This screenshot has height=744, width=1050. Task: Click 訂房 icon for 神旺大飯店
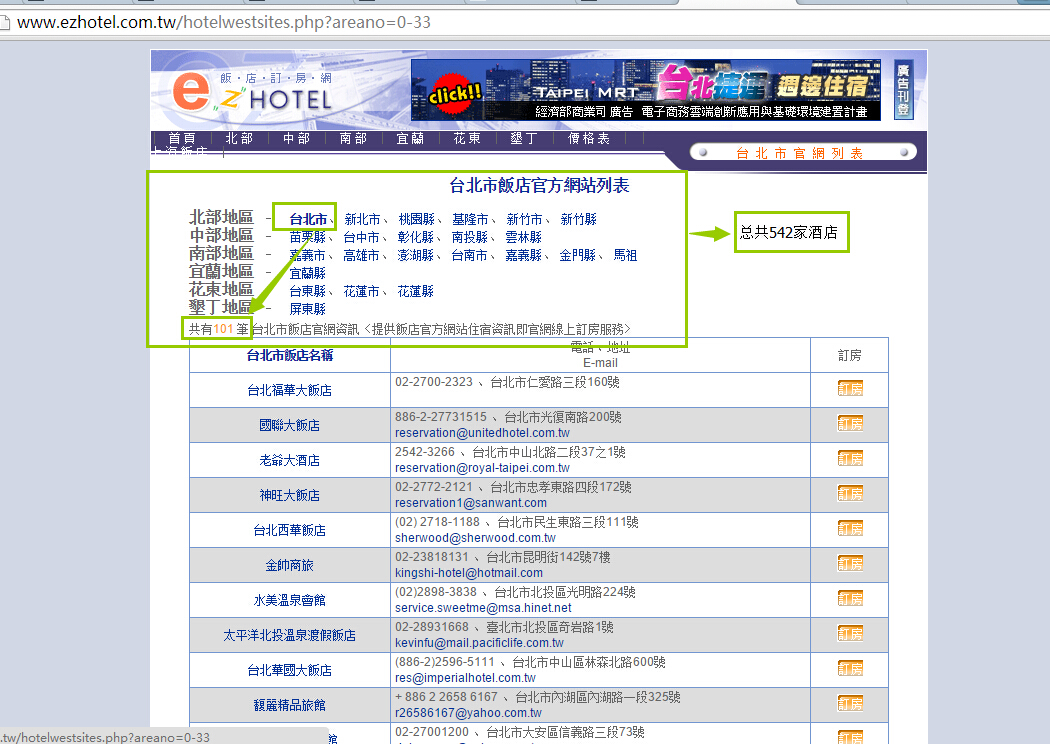(x=850, y=494)
